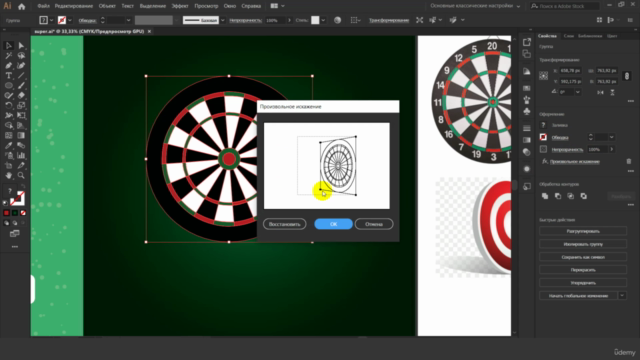Select the Blend tool
This screenshot has width=640, height=360.
(21, 145)
